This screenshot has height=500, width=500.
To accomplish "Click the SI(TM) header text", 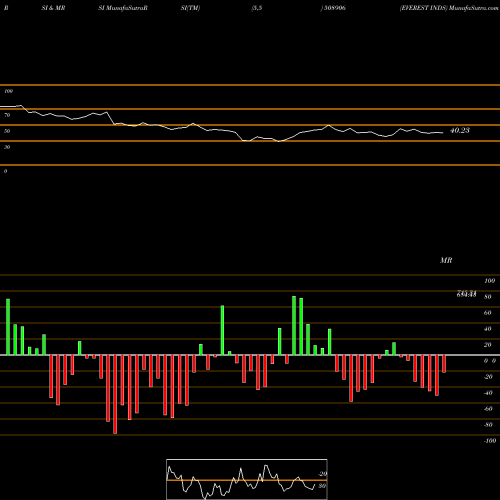I will (190, 8).
